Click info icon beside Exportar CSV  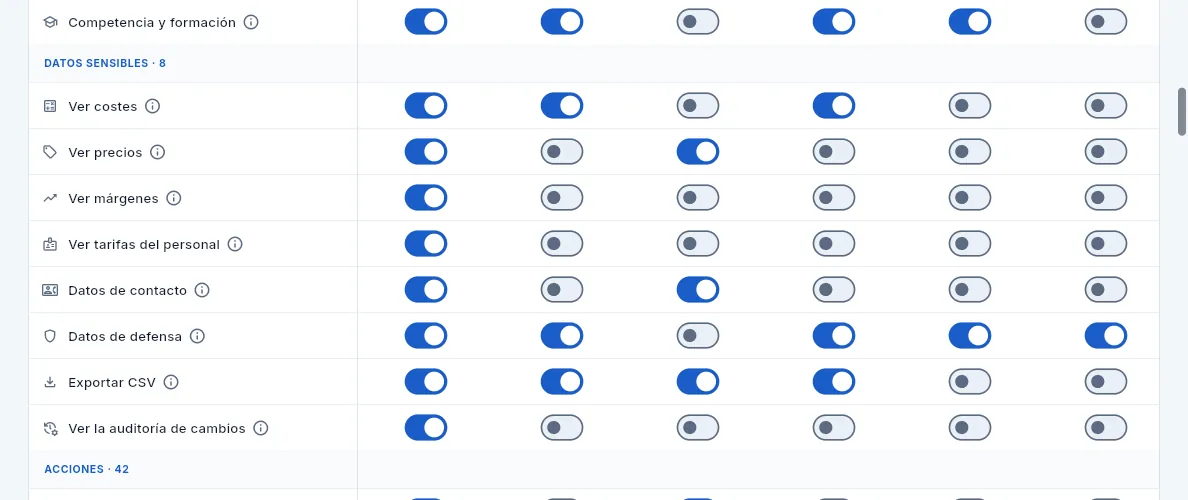tap(171, 382)
